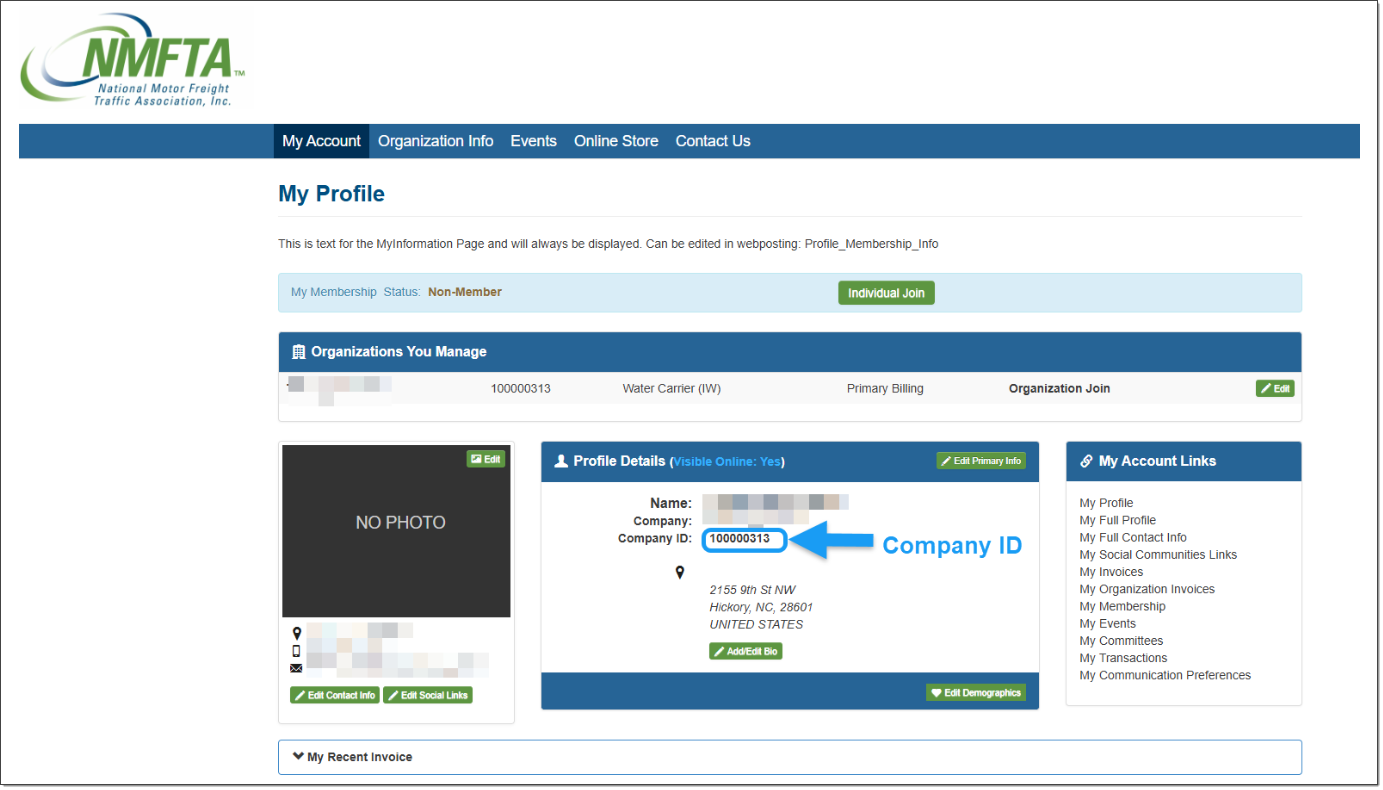Open My Full Contact Info link
This screenshot has width=1383, height=790.
[1133, 538]
